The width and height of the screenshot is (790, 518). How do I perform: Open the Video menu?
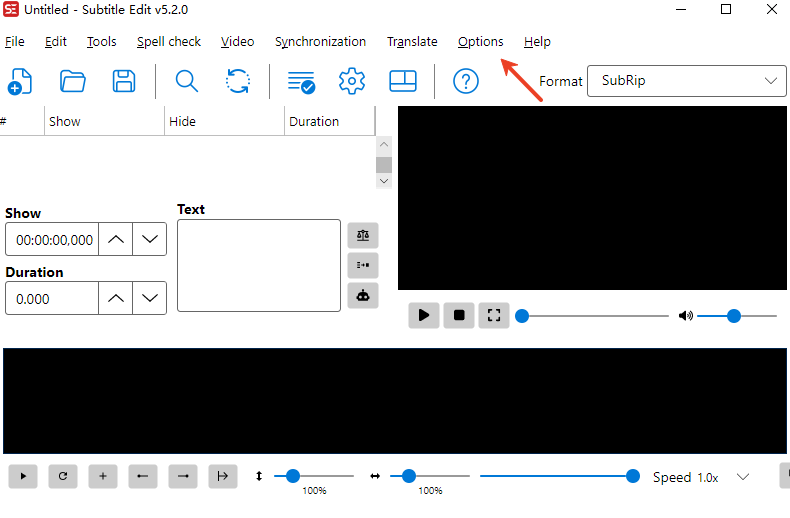[237, 41]
